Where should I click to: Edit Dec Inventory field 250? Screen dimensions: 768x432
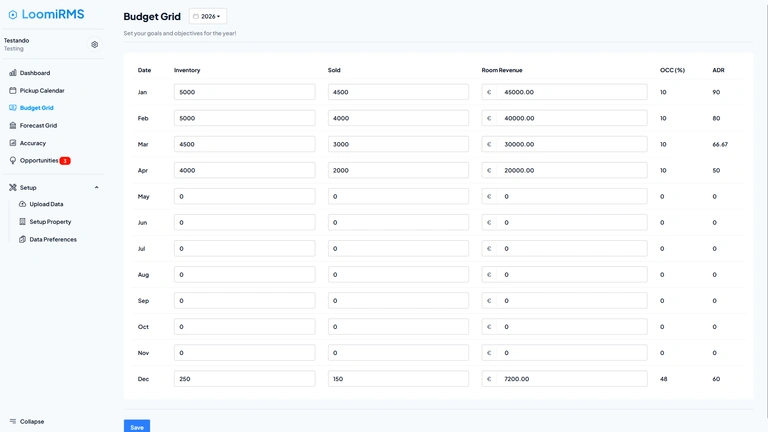(x=244, y=379)
